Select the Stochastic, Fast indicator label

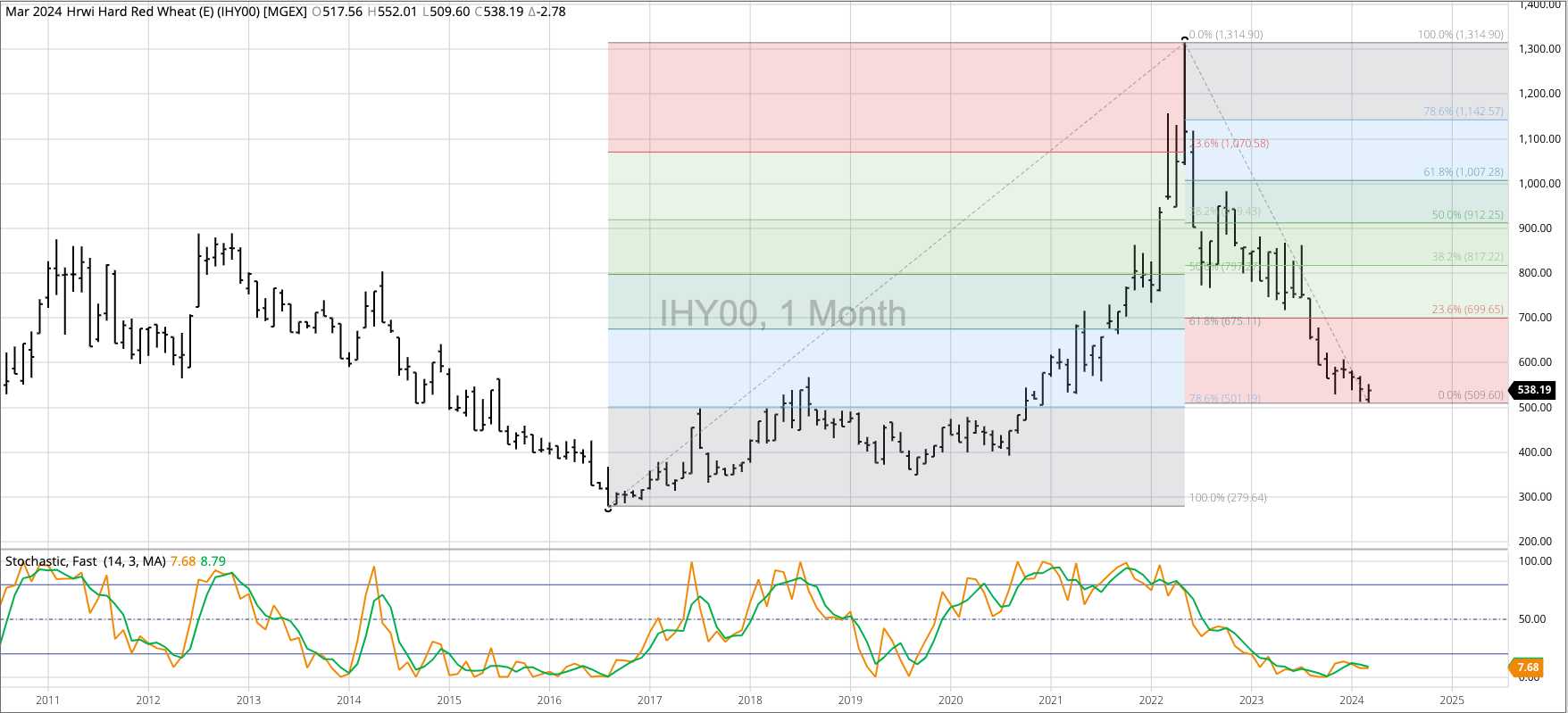point(86,561)
